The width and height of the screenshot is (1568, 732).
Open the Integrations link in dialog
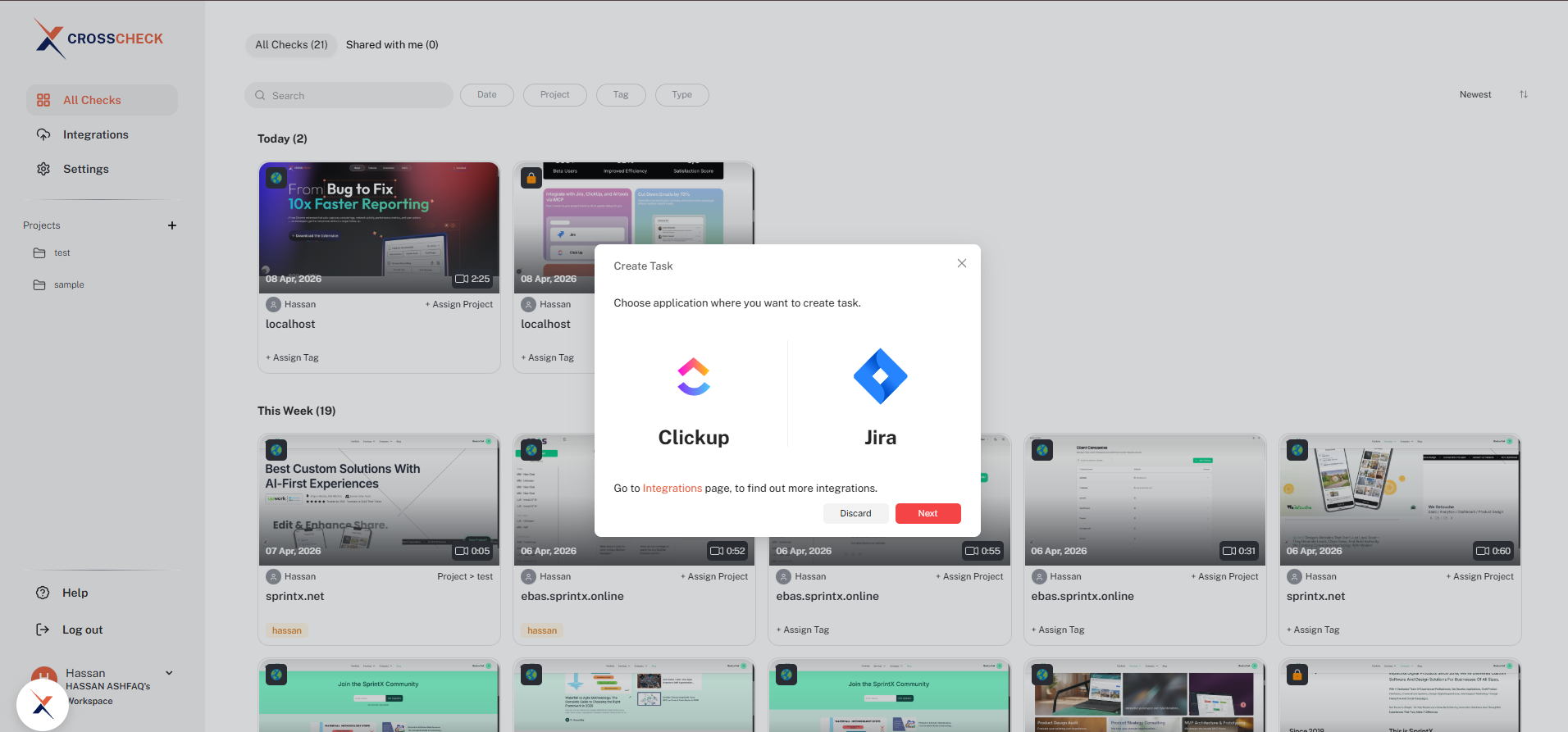(x=672, y=488)
